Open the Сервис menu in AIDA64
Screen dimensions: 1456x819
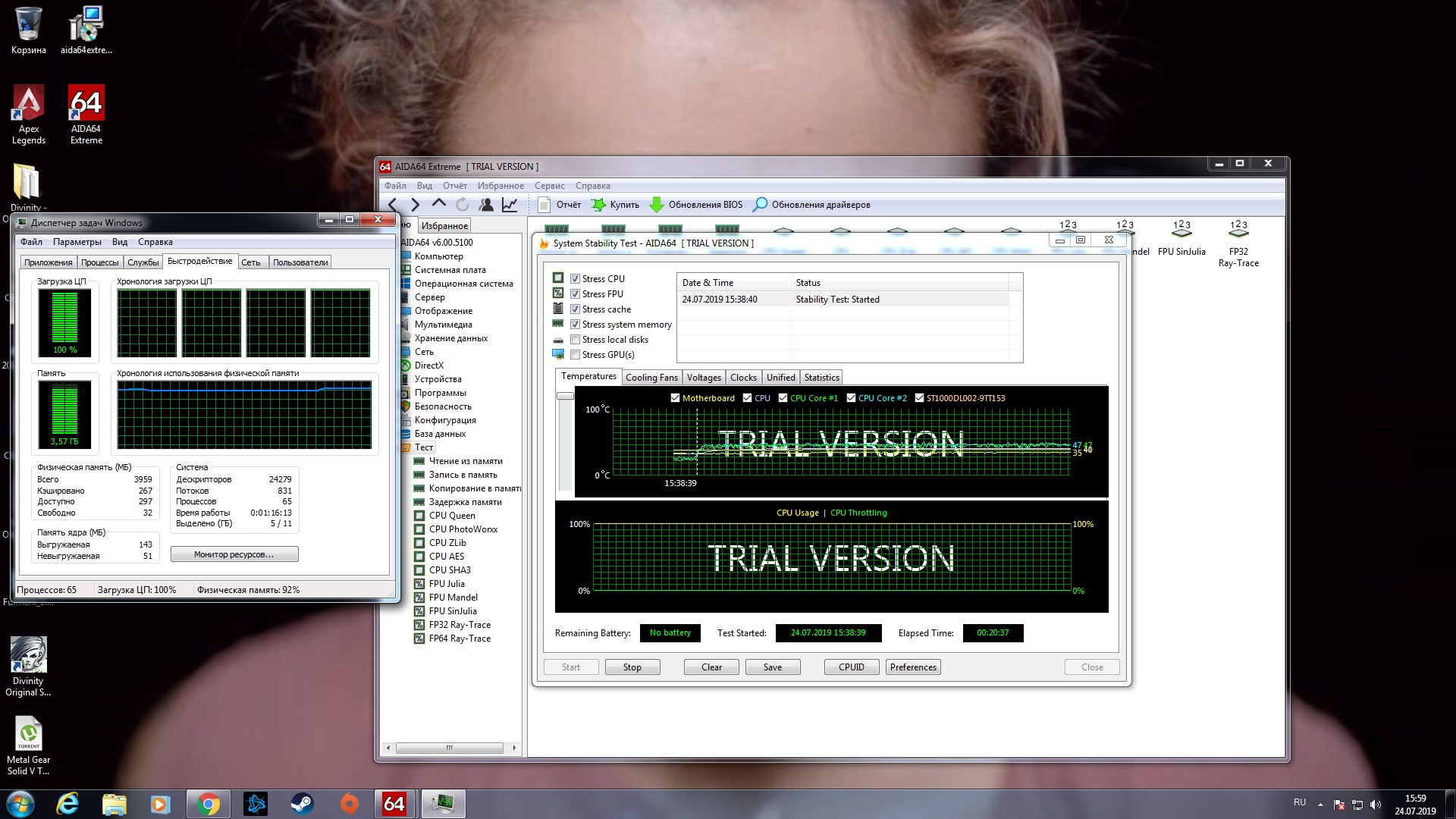(x=549, y=186)
